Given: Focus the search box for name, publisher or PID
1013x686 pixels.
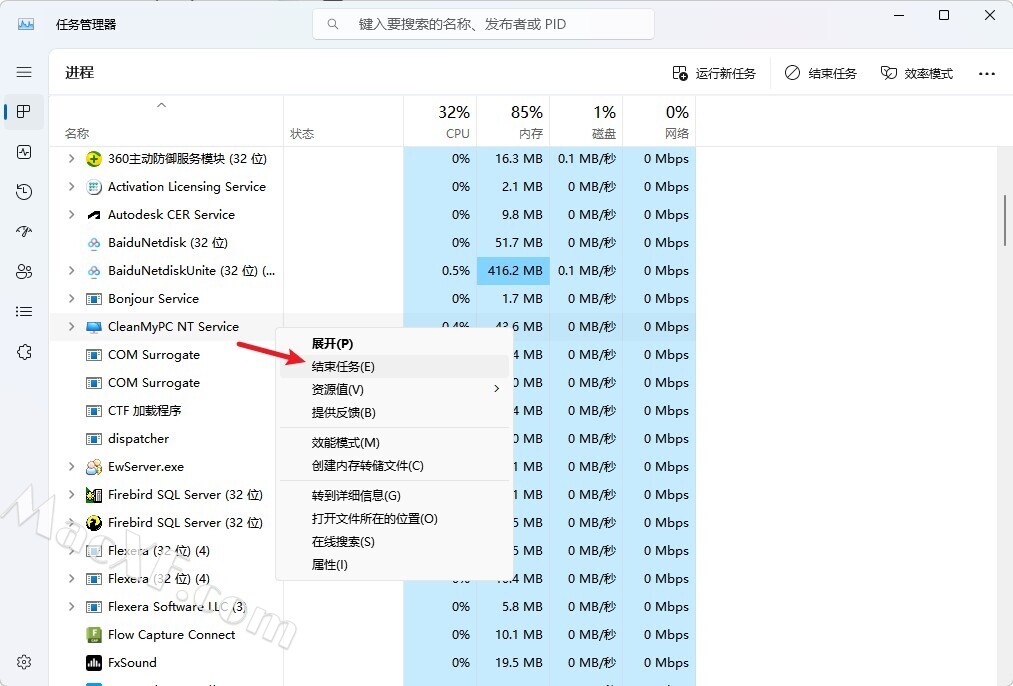Looking at the screenshot, I should point(483,25).
